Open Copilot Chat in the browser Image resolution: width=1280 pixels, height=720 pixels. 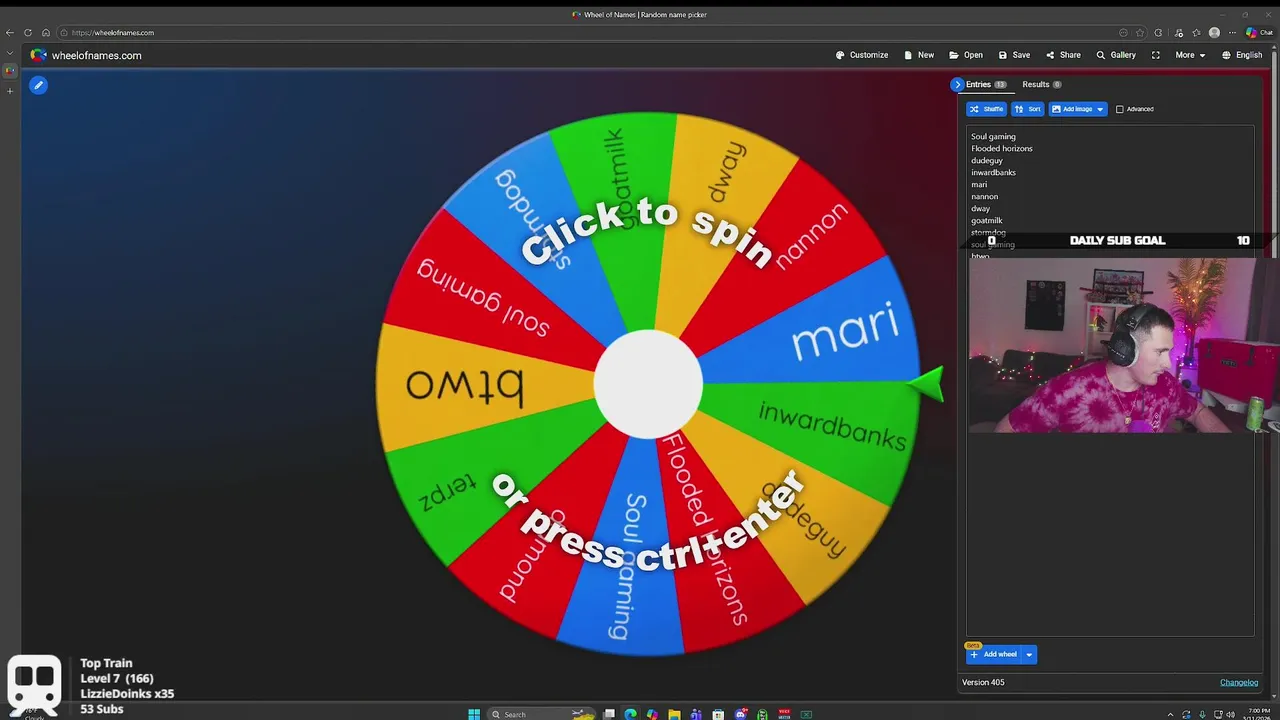[1259, 33]
